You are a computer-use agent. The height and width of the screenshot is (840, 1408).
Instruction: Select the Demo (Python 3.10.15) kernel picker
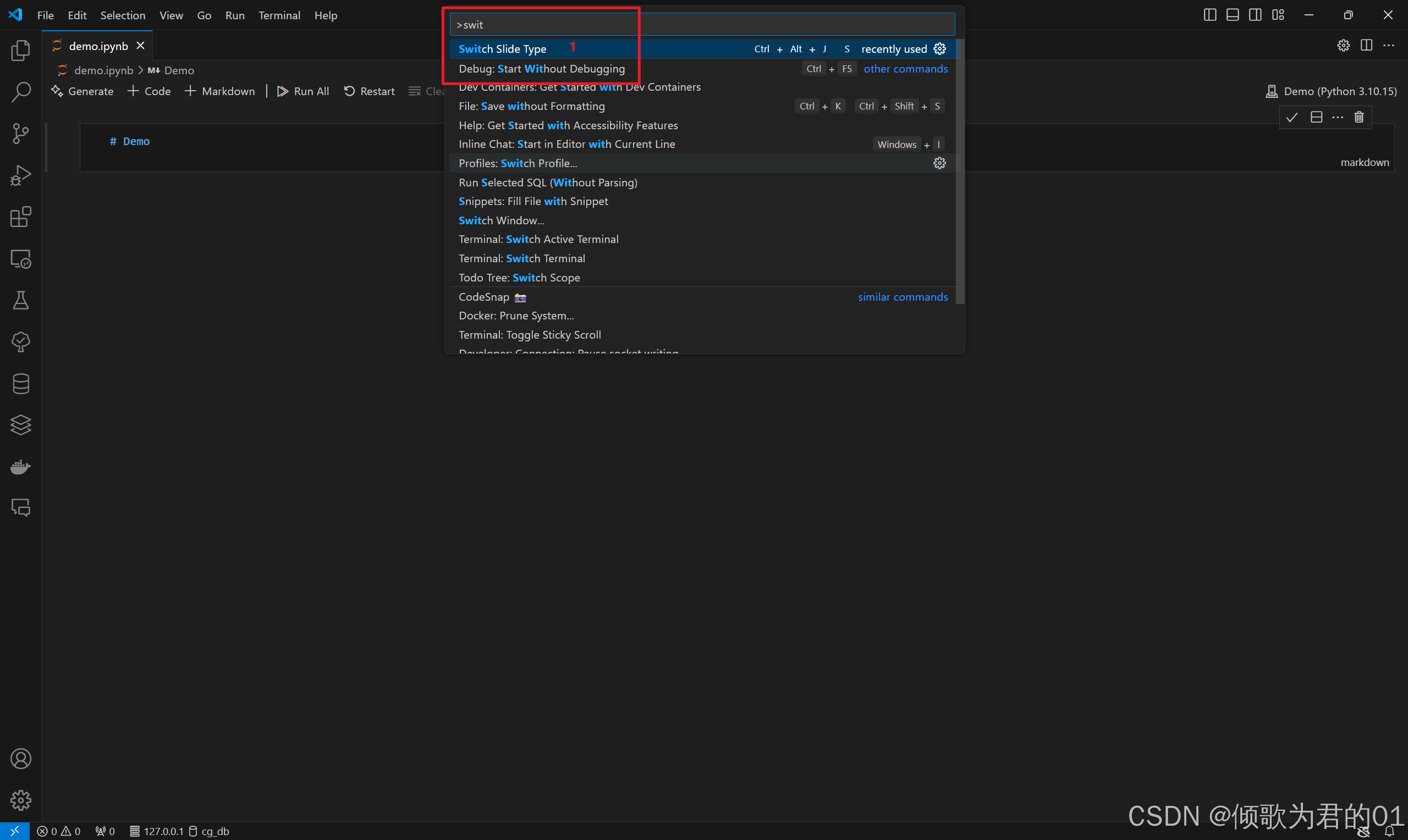1331,91
